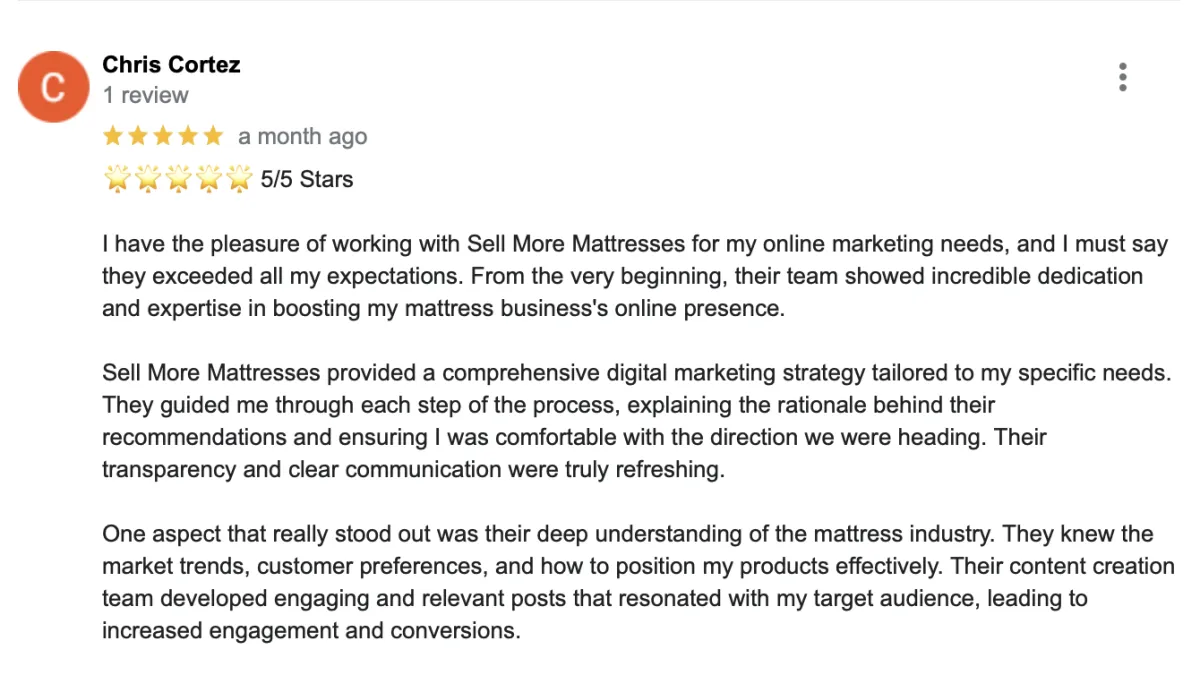Click the third yellow rating star
This screenshot has width=1200, height=675.
(163, 136)
